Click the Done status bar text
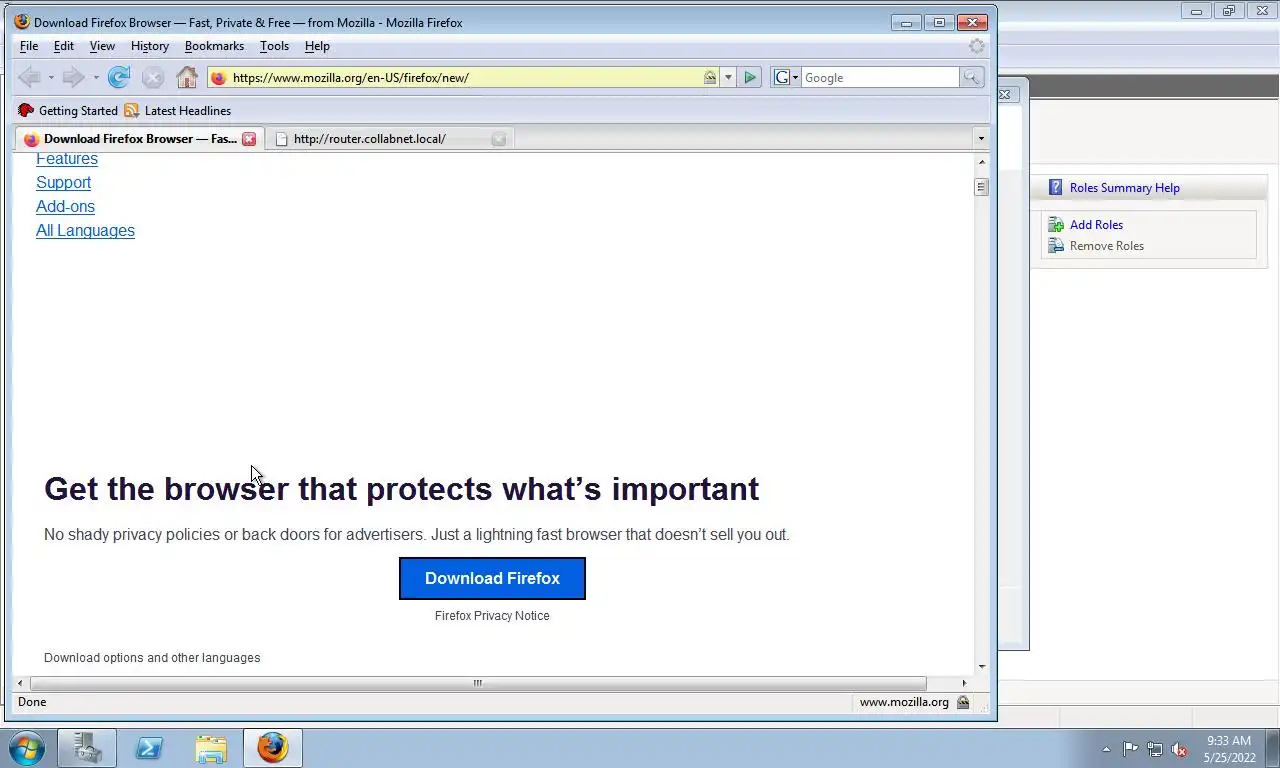Image resolution: width=1280 pixels, height=768 pixels. (32, 702)
